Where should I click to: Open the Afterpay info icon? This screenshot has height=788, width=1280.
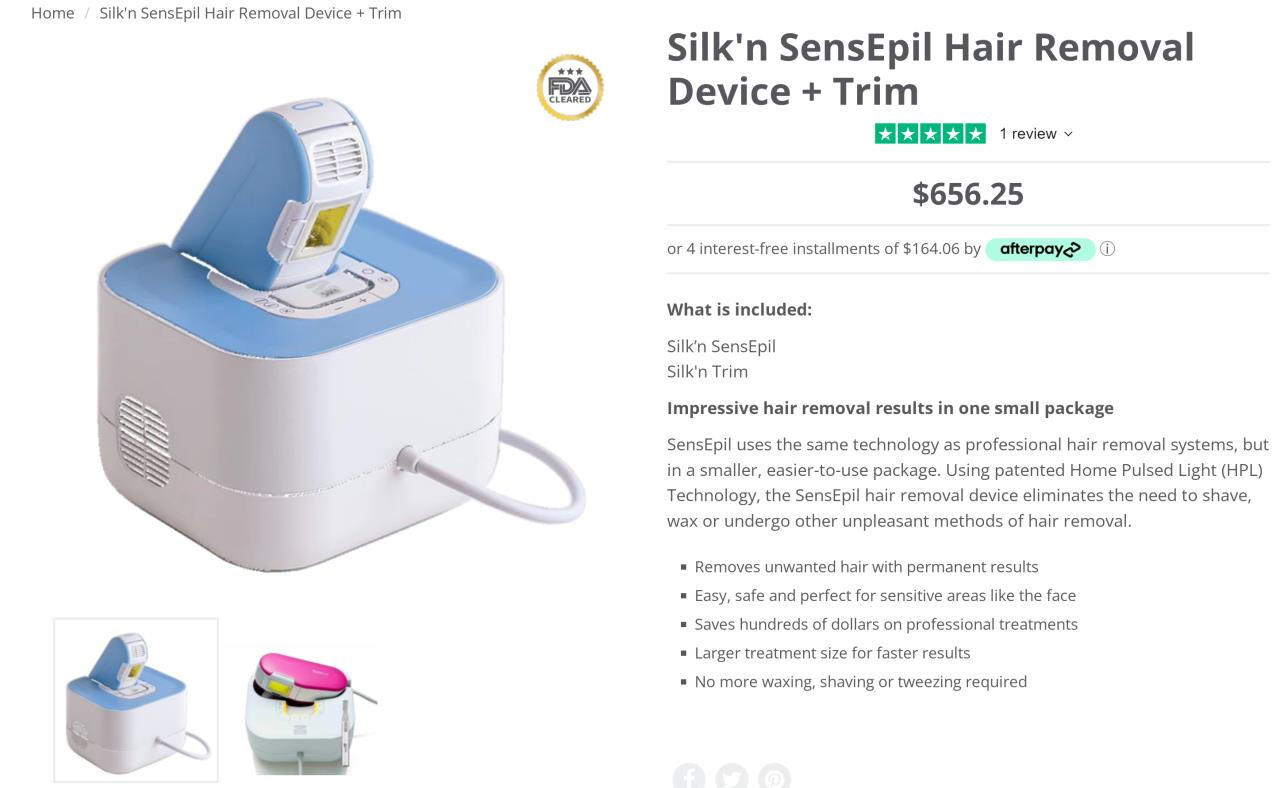tap(1107, 249)
